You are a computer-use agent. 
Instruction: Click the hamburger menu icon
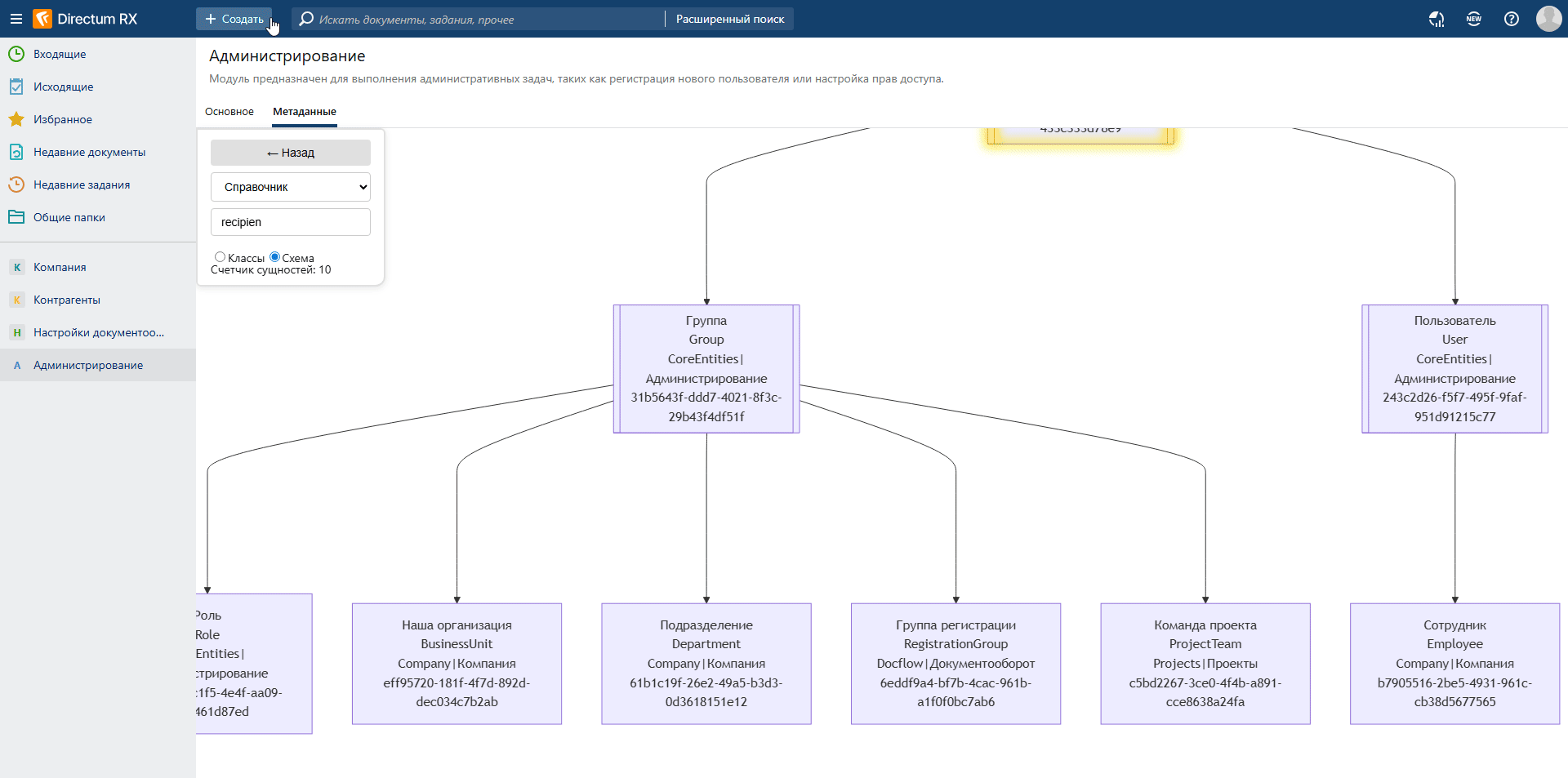[16, 19]
